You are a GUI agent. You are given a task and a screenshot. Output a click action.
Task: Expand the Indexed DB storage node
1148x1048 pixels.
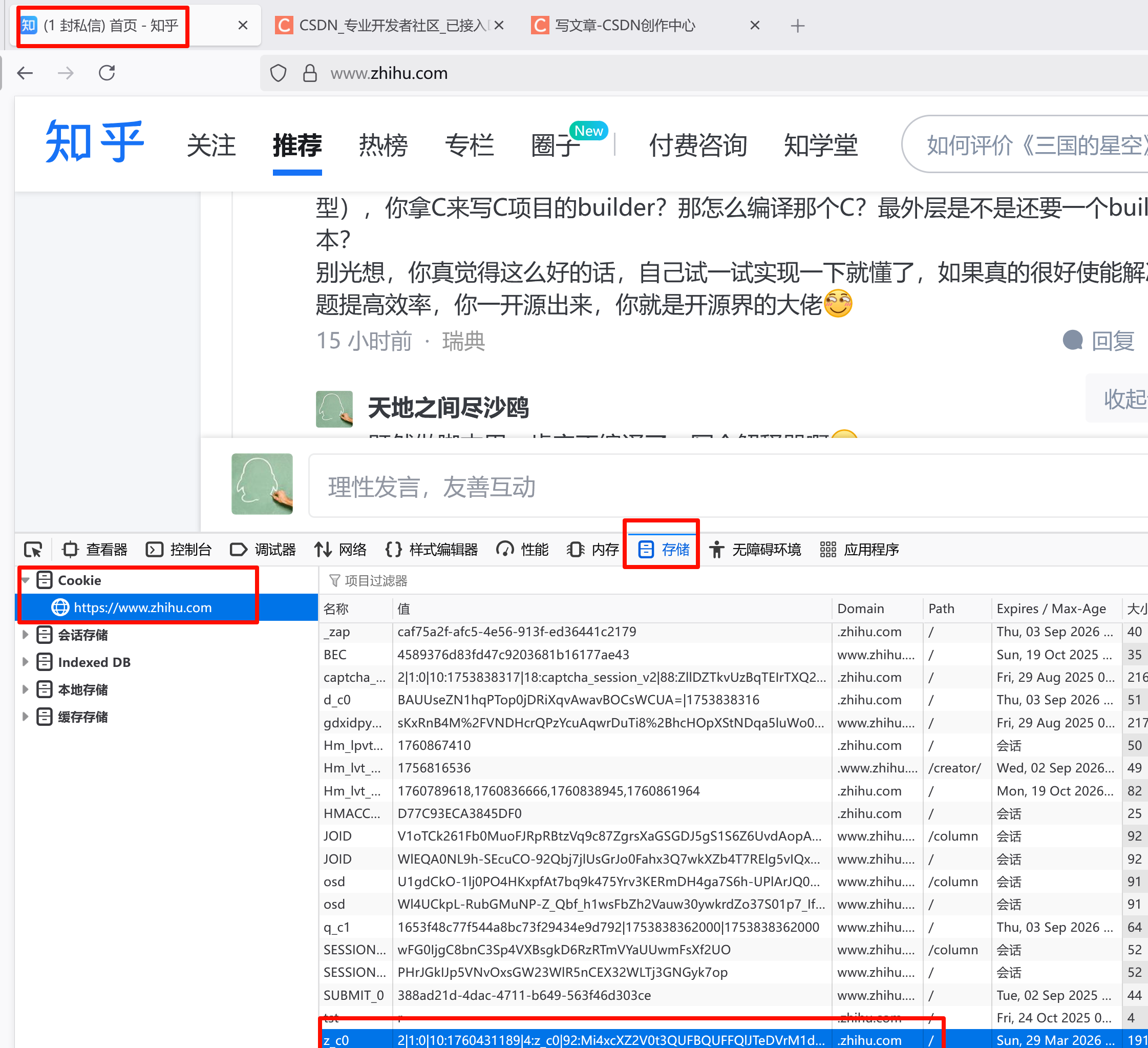(26, 662)
